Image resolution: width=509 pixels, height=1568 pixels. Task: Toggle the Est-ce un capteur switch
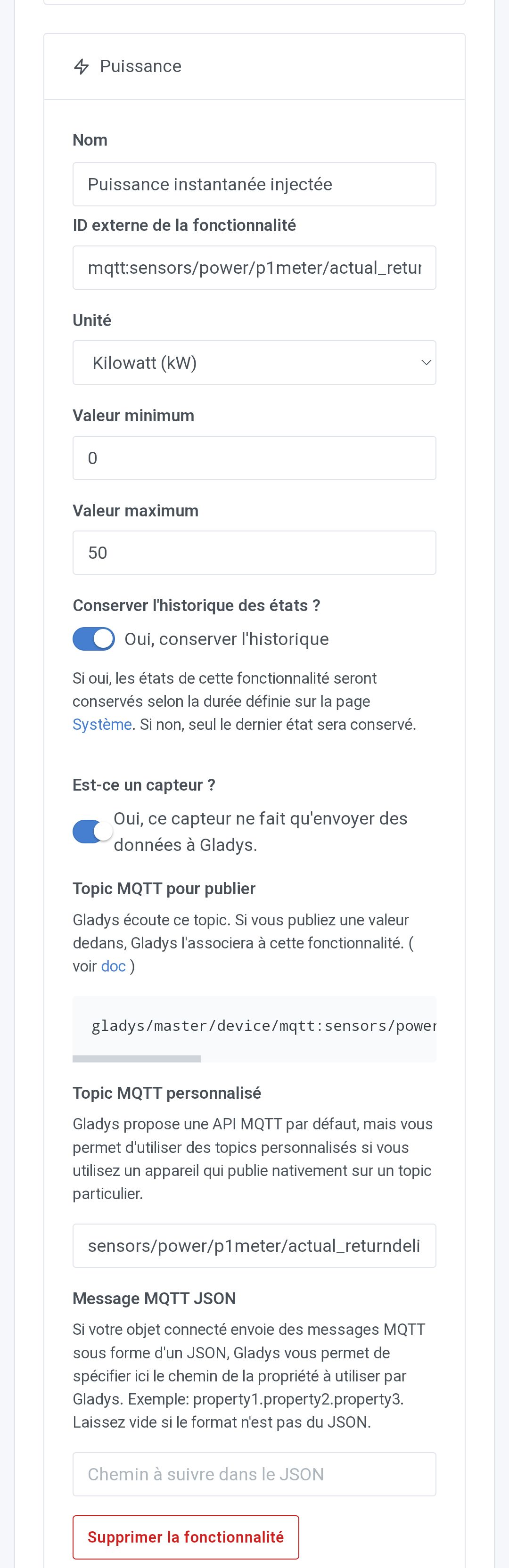92,832
